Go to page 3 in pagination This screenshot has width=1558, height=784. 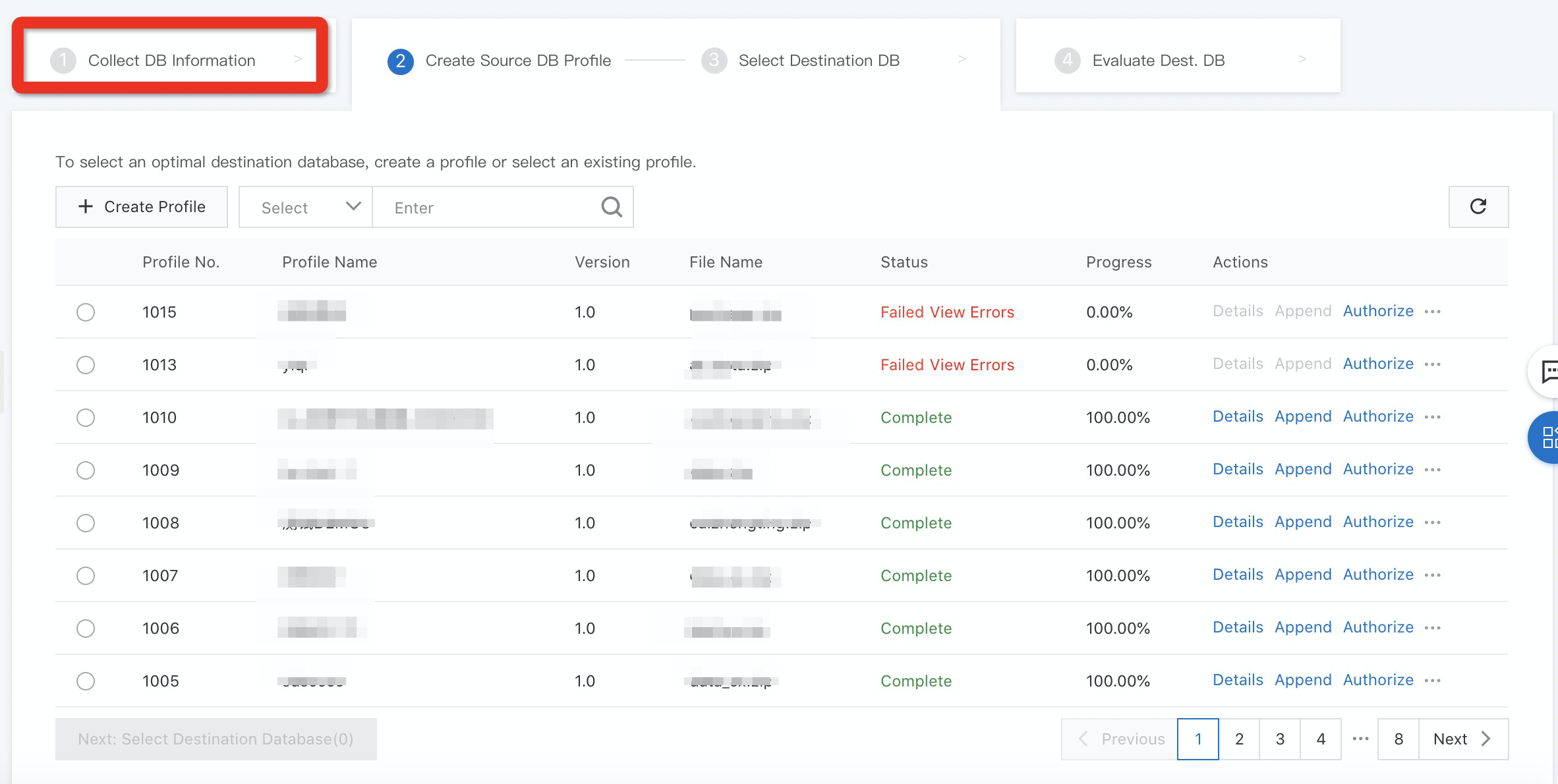(x=1280, y=739)
